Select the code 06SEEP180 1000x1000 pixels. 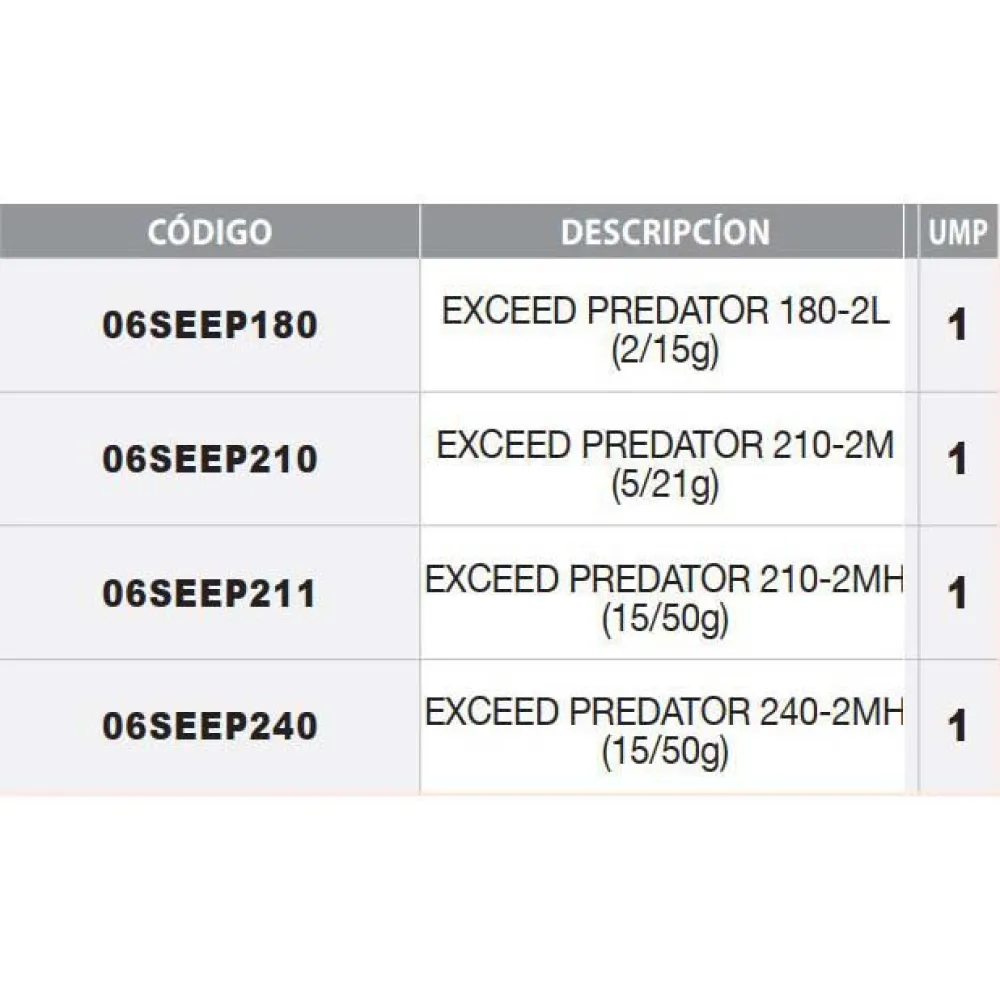click(x=210, y=325)
